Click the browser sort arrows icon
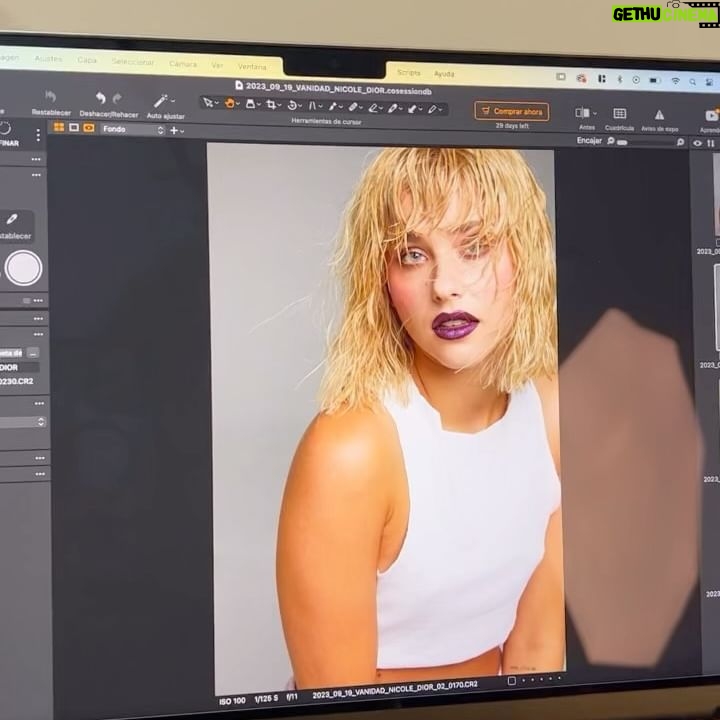This screenshot has height=720, width=720. point(711,144)
